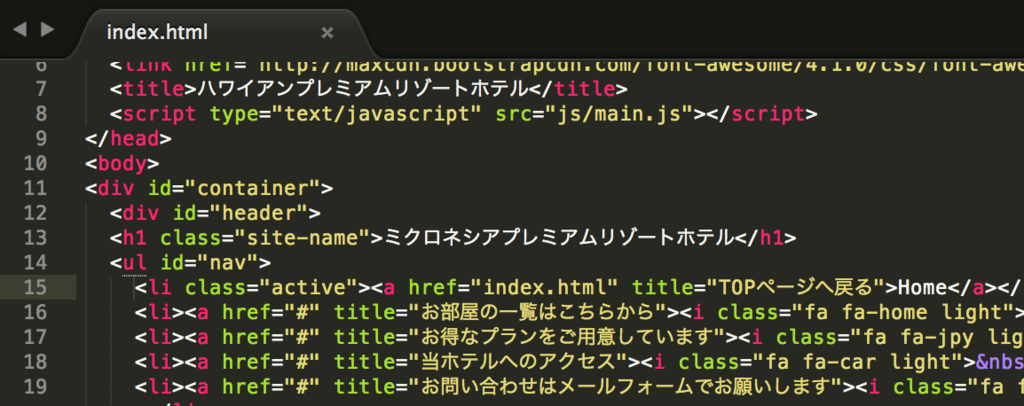Image resolution: width=1024 pixels, height=406 pixels.
Task: Click line number 15 in gutter
Action: tap(35, 287)
